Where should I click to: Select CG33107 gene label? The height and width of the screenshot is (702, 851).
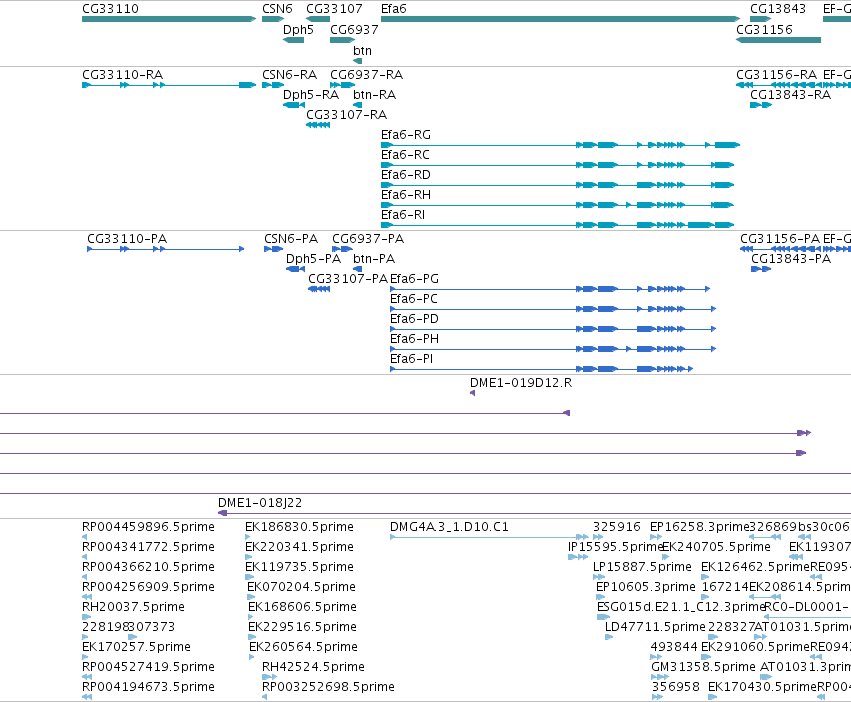[334, 9]
